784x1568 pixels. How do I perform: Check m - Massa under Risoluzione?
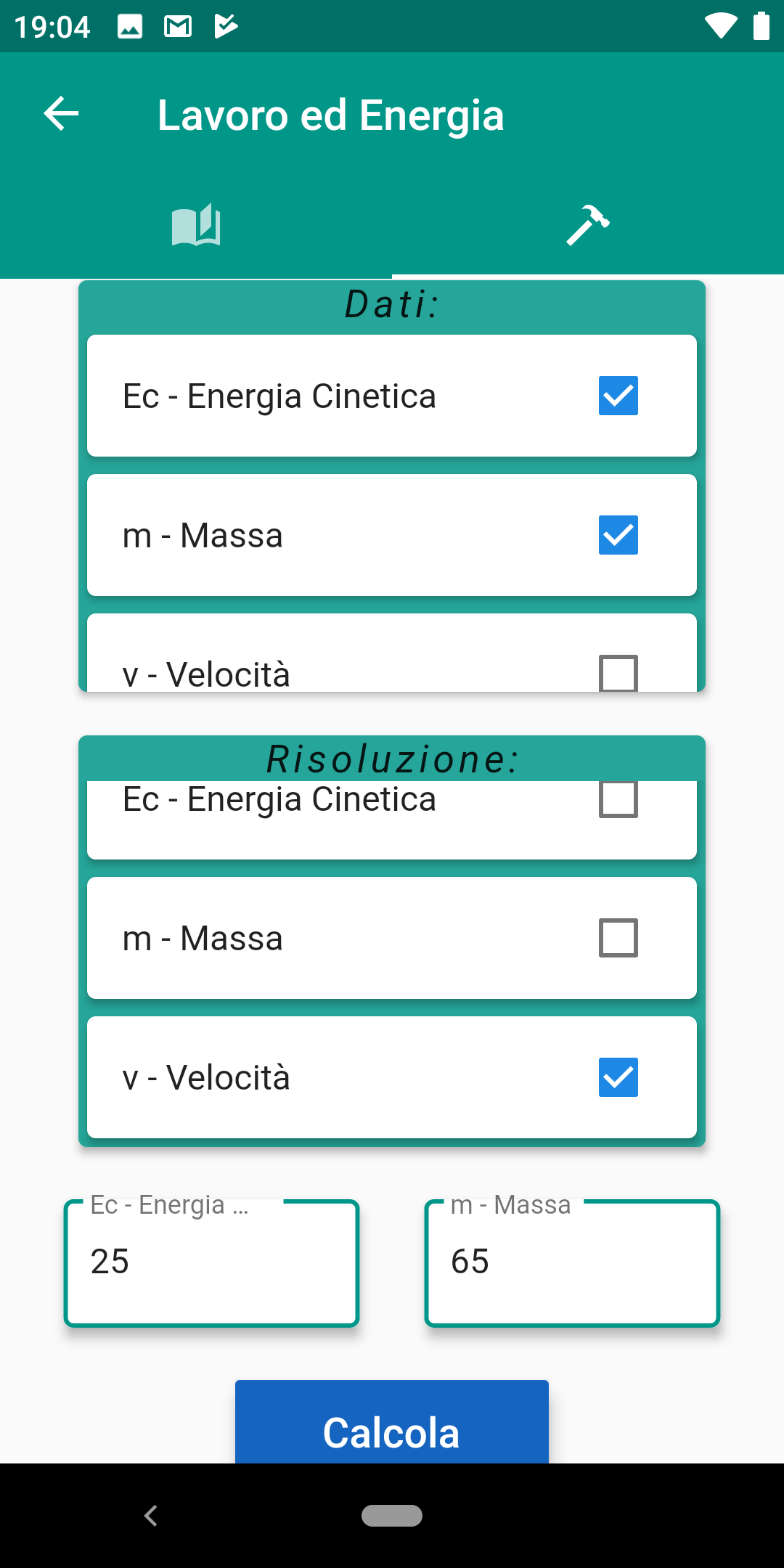pos(618,938)
